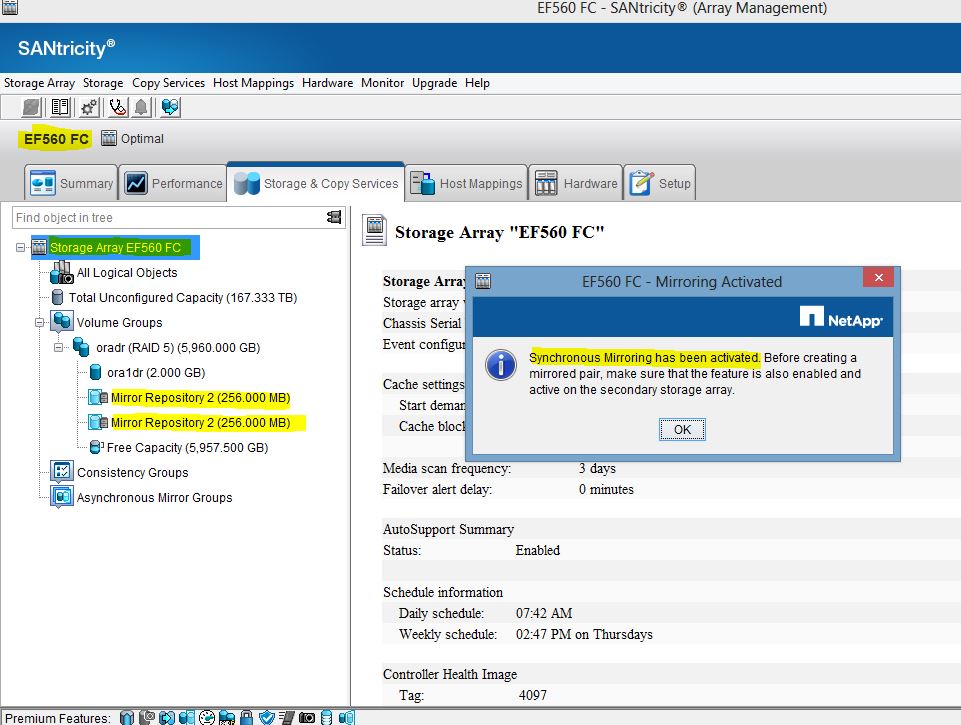Collapse the Storage Array EF560 FC node
This screenshot has width=961, height=725.
18,247
